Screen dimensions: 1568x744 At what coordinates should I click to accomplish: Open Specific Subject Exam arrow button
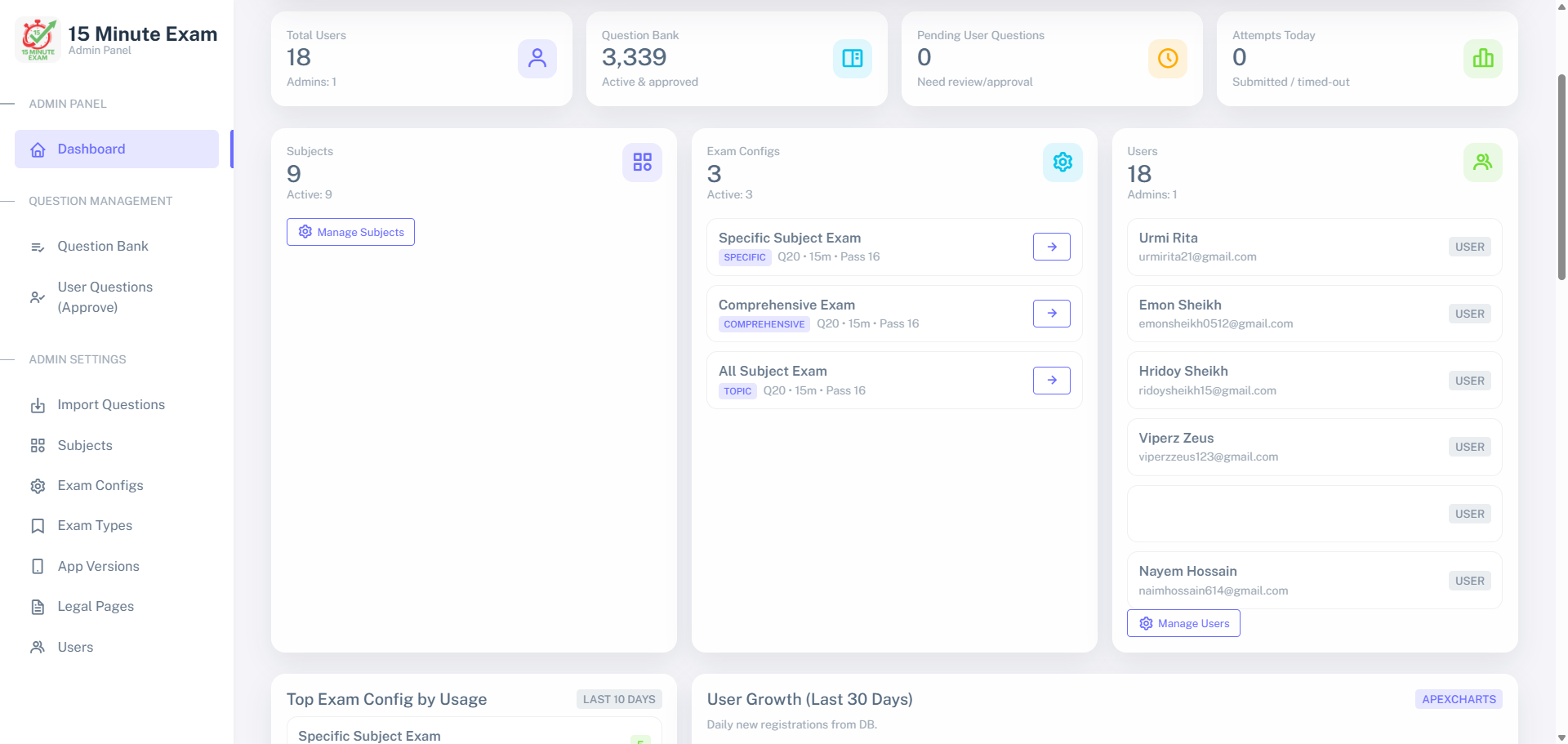point(1052,247)
